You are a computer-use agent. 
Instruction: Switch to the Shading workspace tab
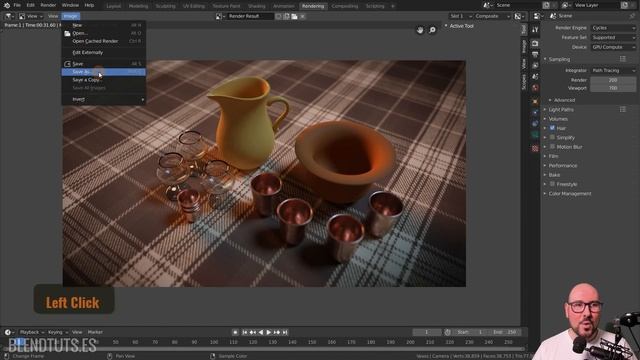pos(257,6)
